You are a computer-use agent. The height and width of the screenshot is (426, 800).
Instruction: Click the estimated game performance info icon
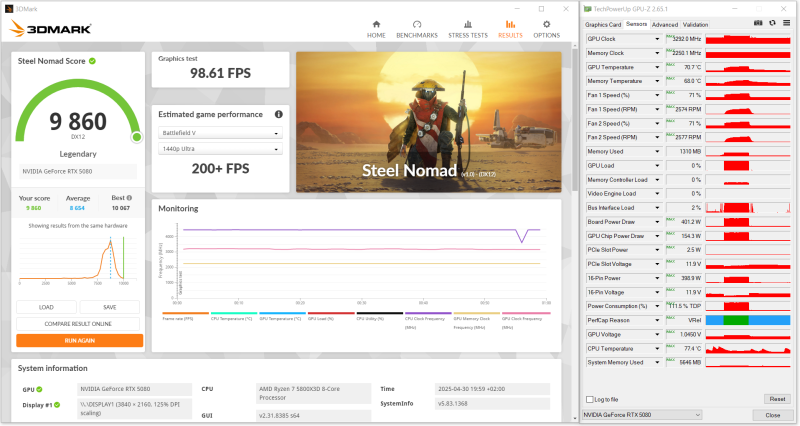pyautogui.click(x=279, y=114)
